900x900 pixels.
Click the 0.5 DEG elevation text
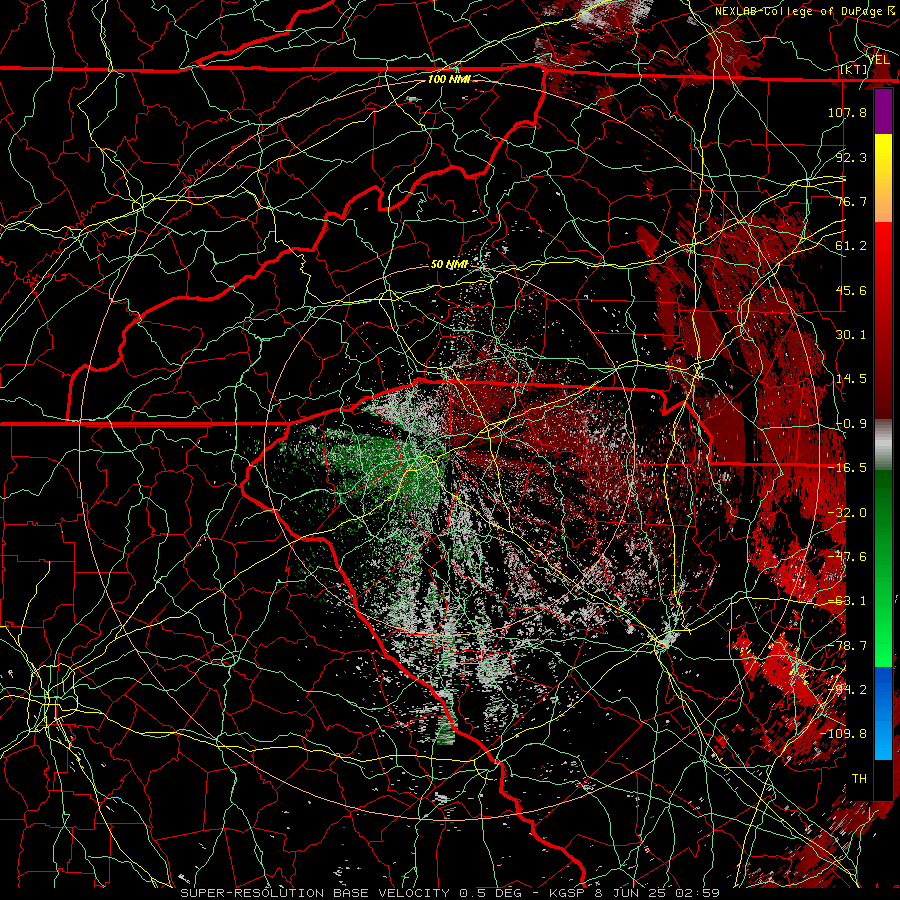pos(489,893)
